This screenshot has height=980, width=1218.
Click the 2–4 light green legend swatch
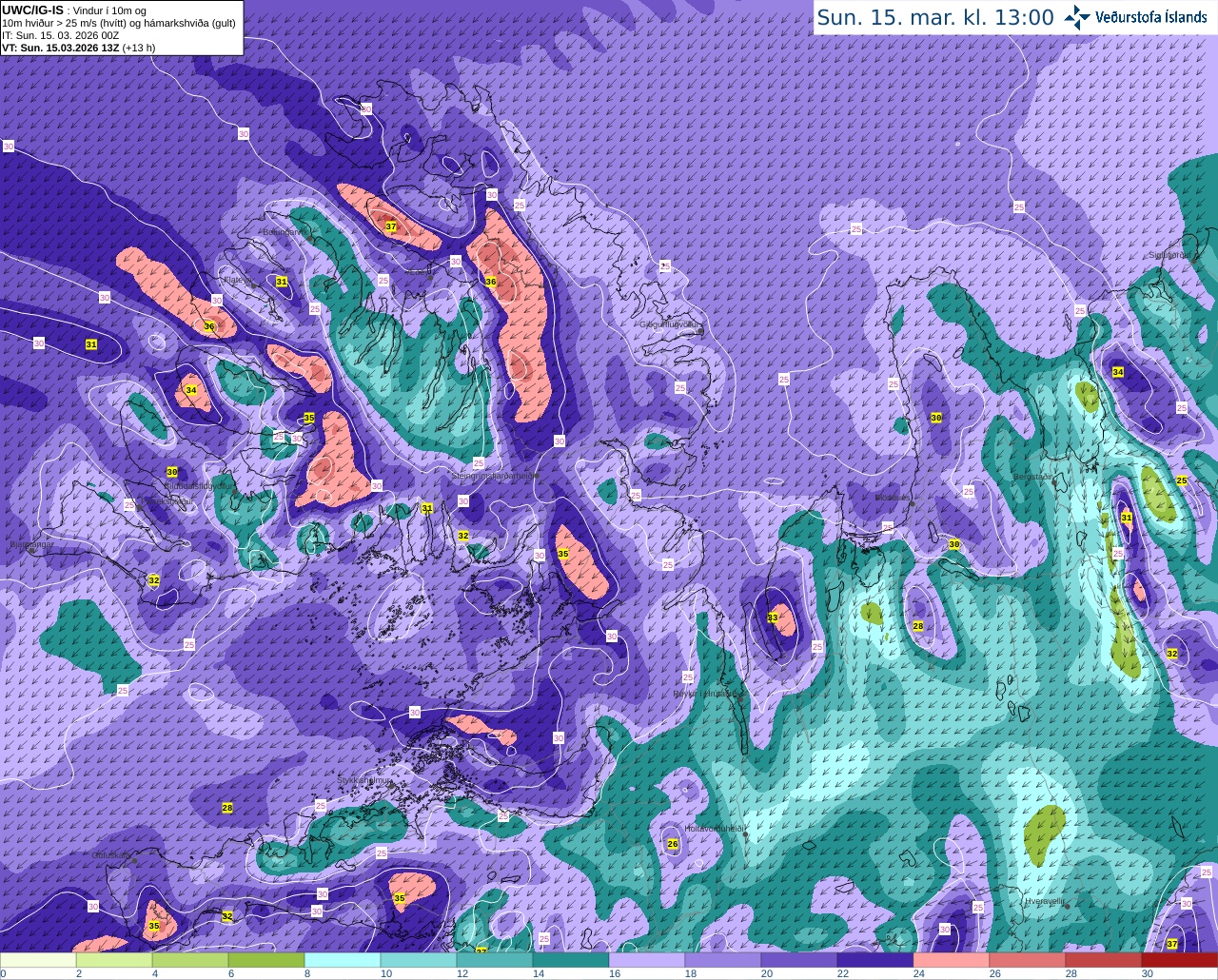click(x=114, y=960)
